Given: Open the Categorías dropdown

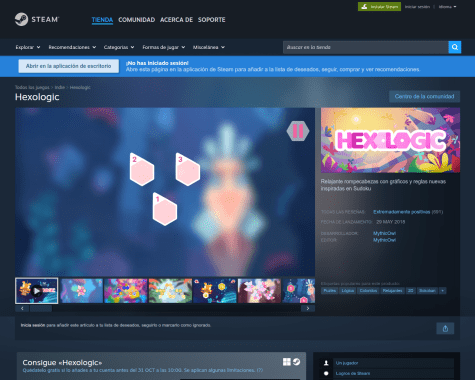Looking at the screenshot, I should click(x=119, y=47).
